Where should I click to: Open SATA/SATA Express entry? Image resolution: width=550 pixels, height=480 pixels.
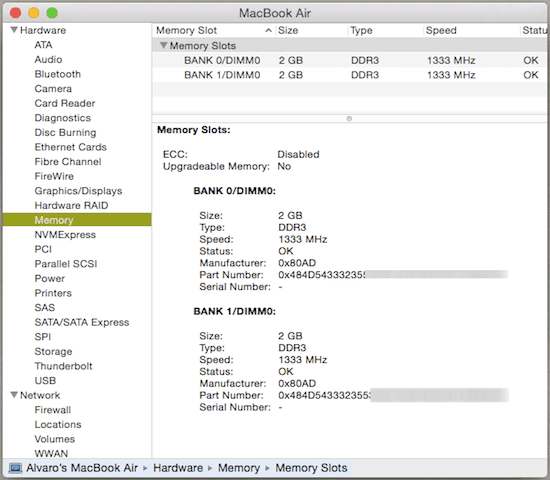pos(82,322)
